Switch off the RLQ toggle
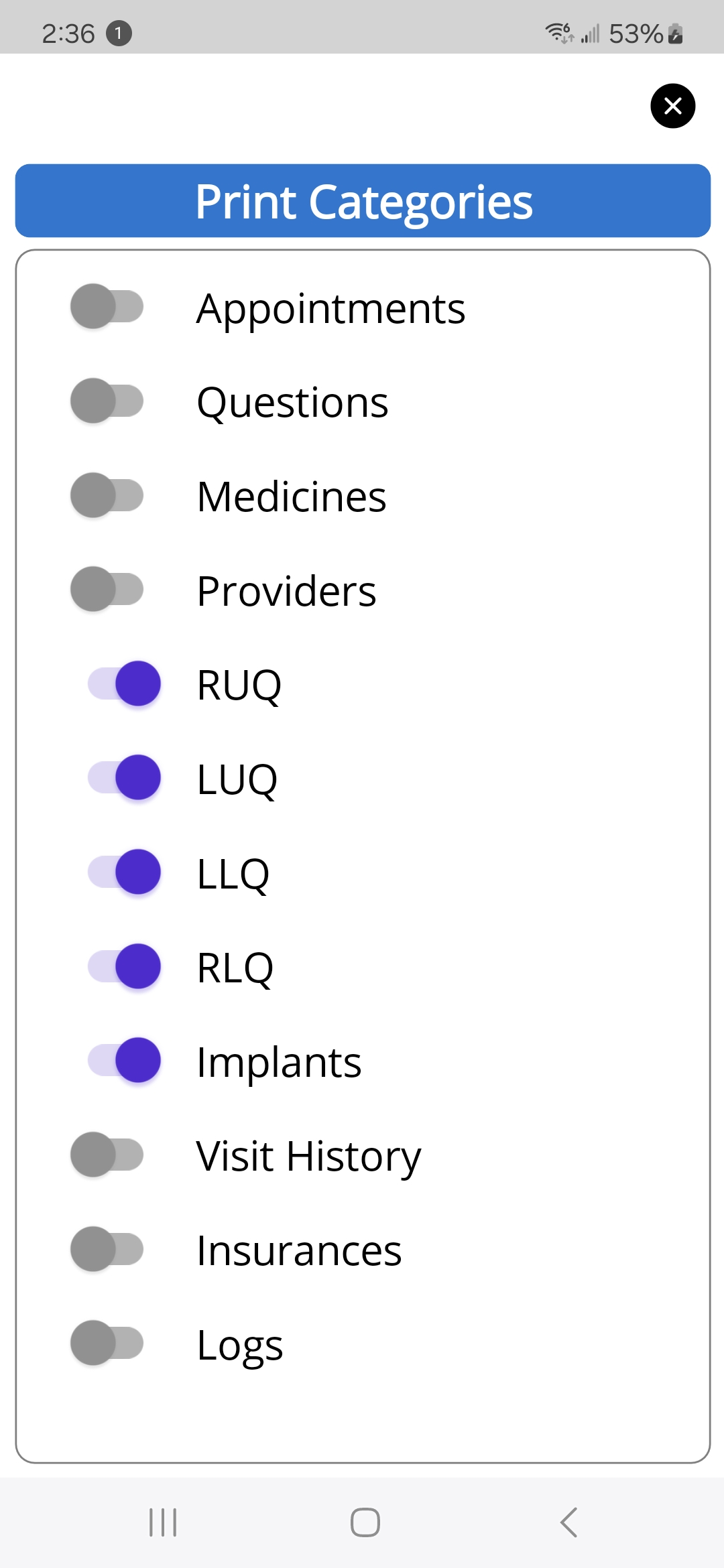The image size is (724, 1568). [x=125, y=966]
